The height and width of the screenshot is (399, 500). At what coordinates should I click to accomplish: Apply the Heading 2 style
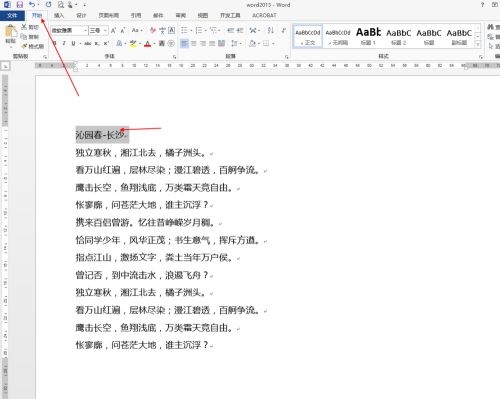coord(398,36)
